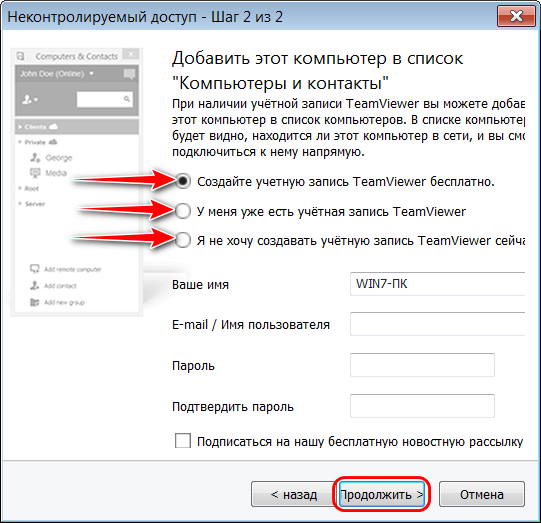541x523 pixels.
Task: Pick the option not to create account now
Action: coord(183,240)
